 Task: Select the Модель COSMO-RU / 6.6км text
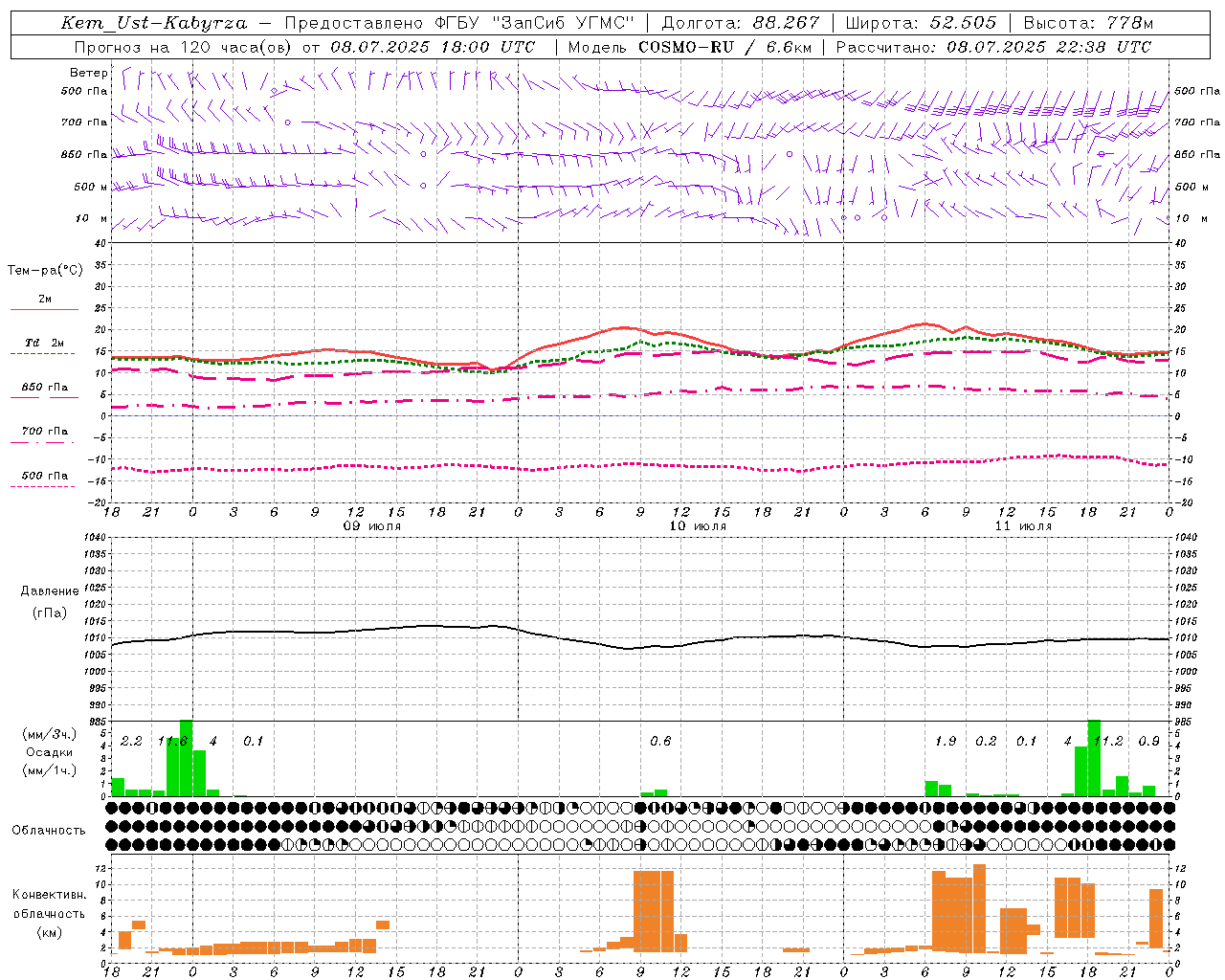(689, 47)
